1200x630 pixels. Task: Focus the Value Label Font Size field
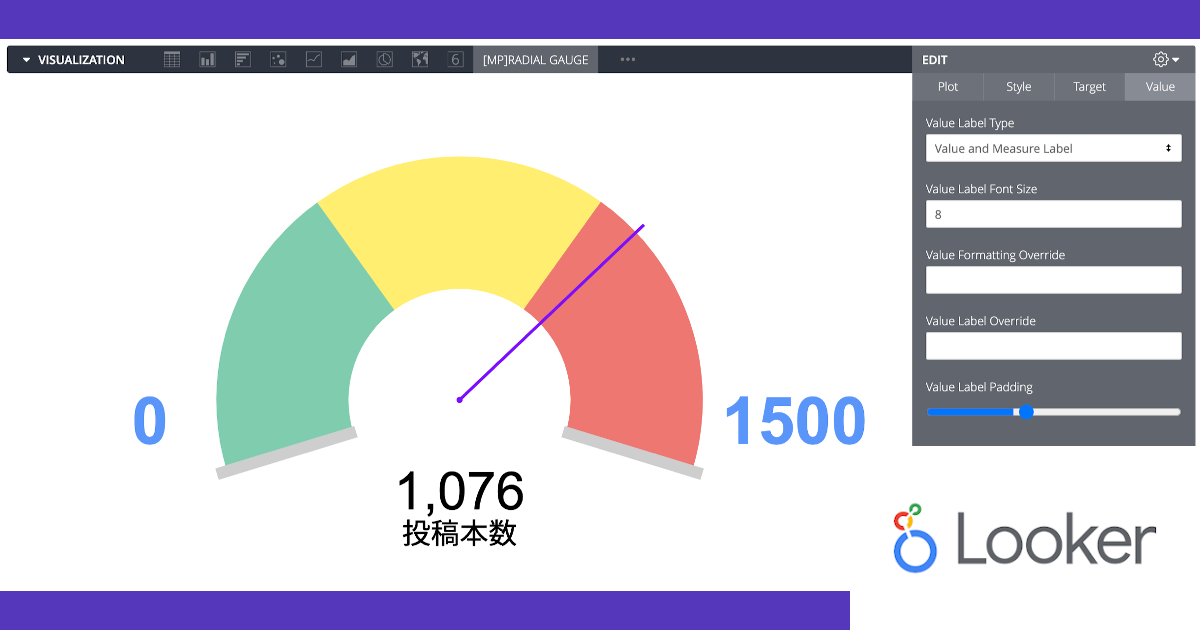click(x=1054, y=214)
